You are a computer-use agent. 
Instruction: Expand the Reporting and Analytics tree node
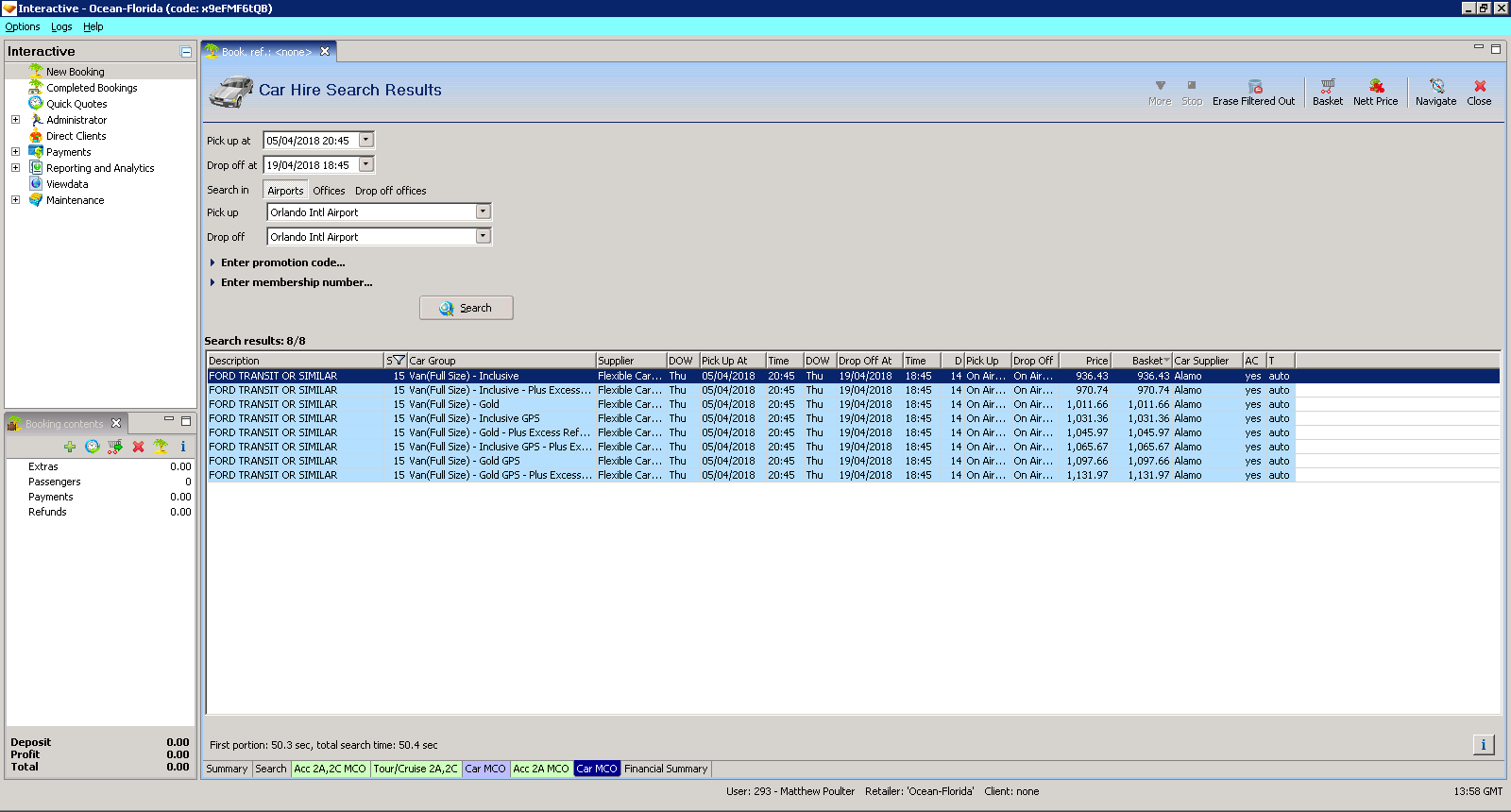[15, 168]
